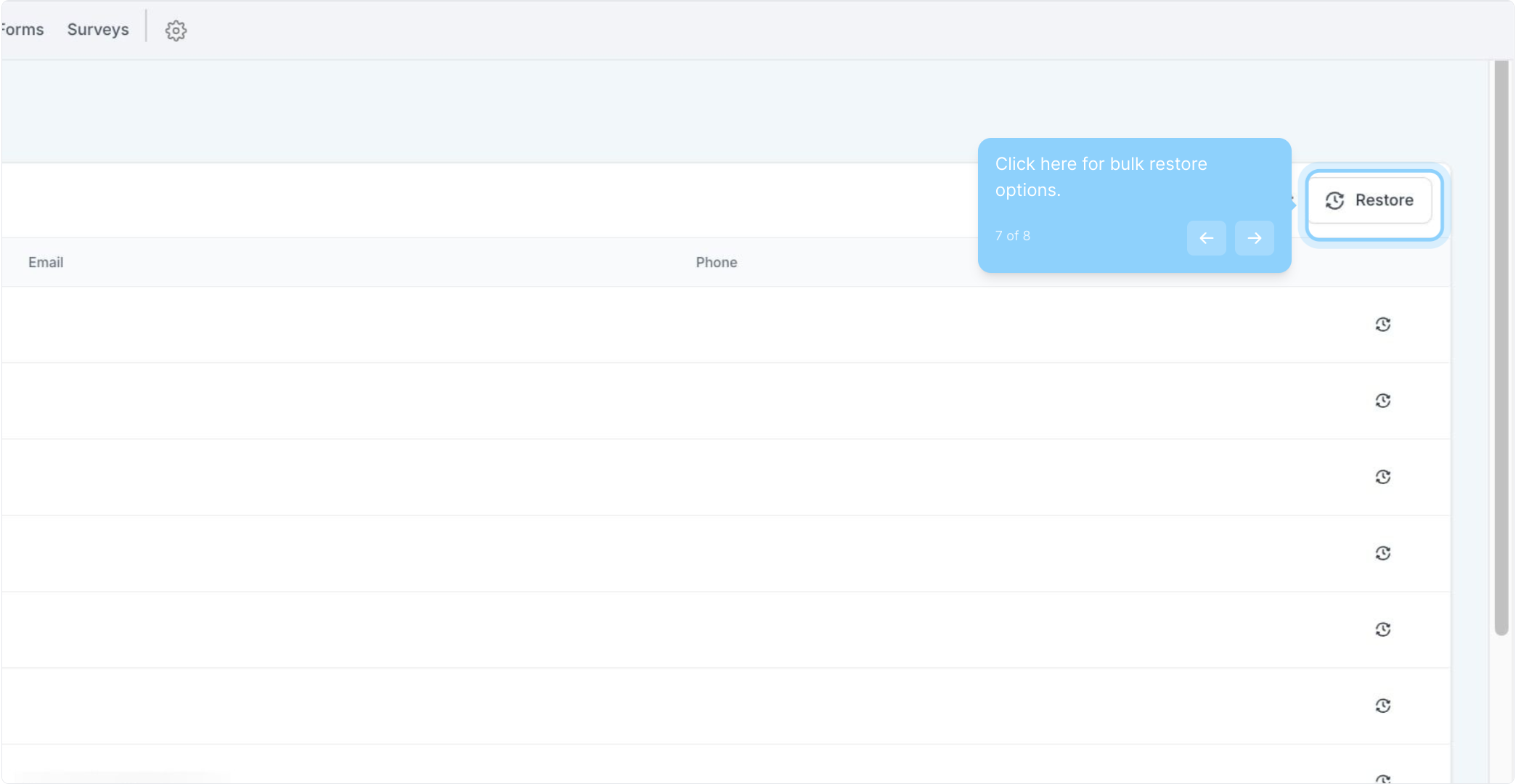This screenshot has height=784, width=1516.
Task: Open the settings gear icon
Action: [x=176, y=30]
